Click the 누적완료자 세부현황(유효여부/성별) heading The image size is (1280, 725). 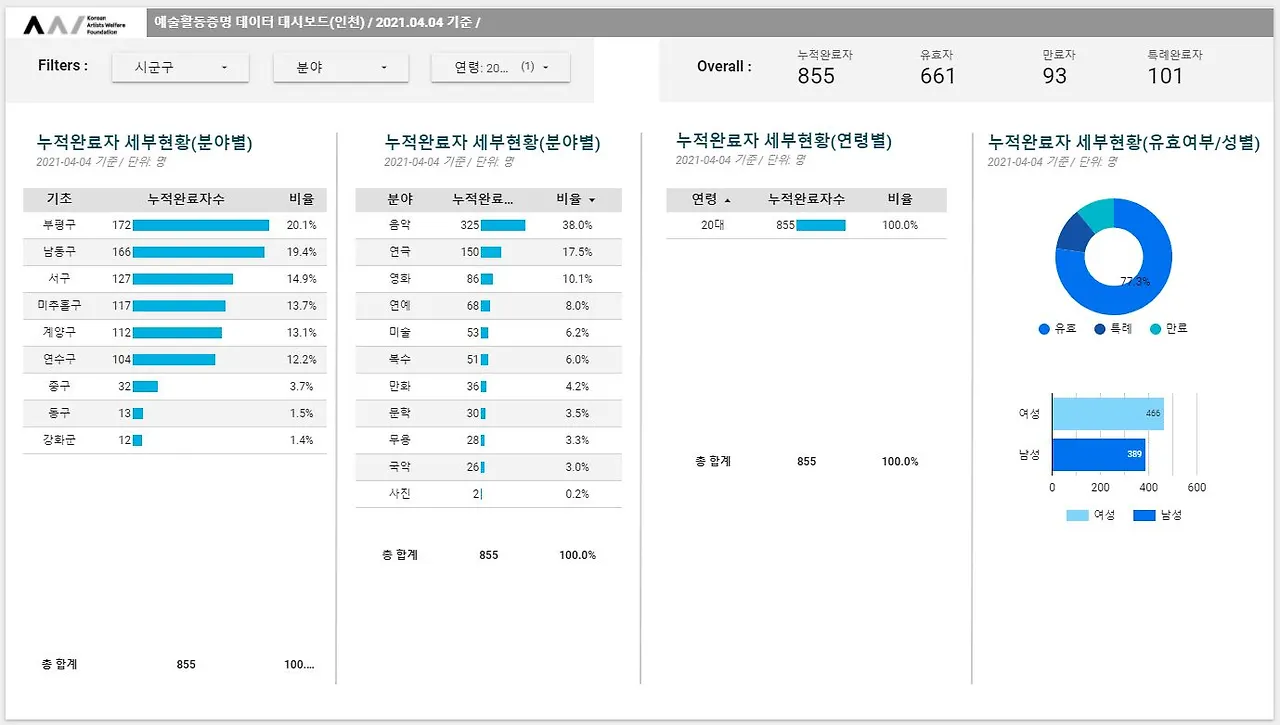click(x=1124, y=142)
